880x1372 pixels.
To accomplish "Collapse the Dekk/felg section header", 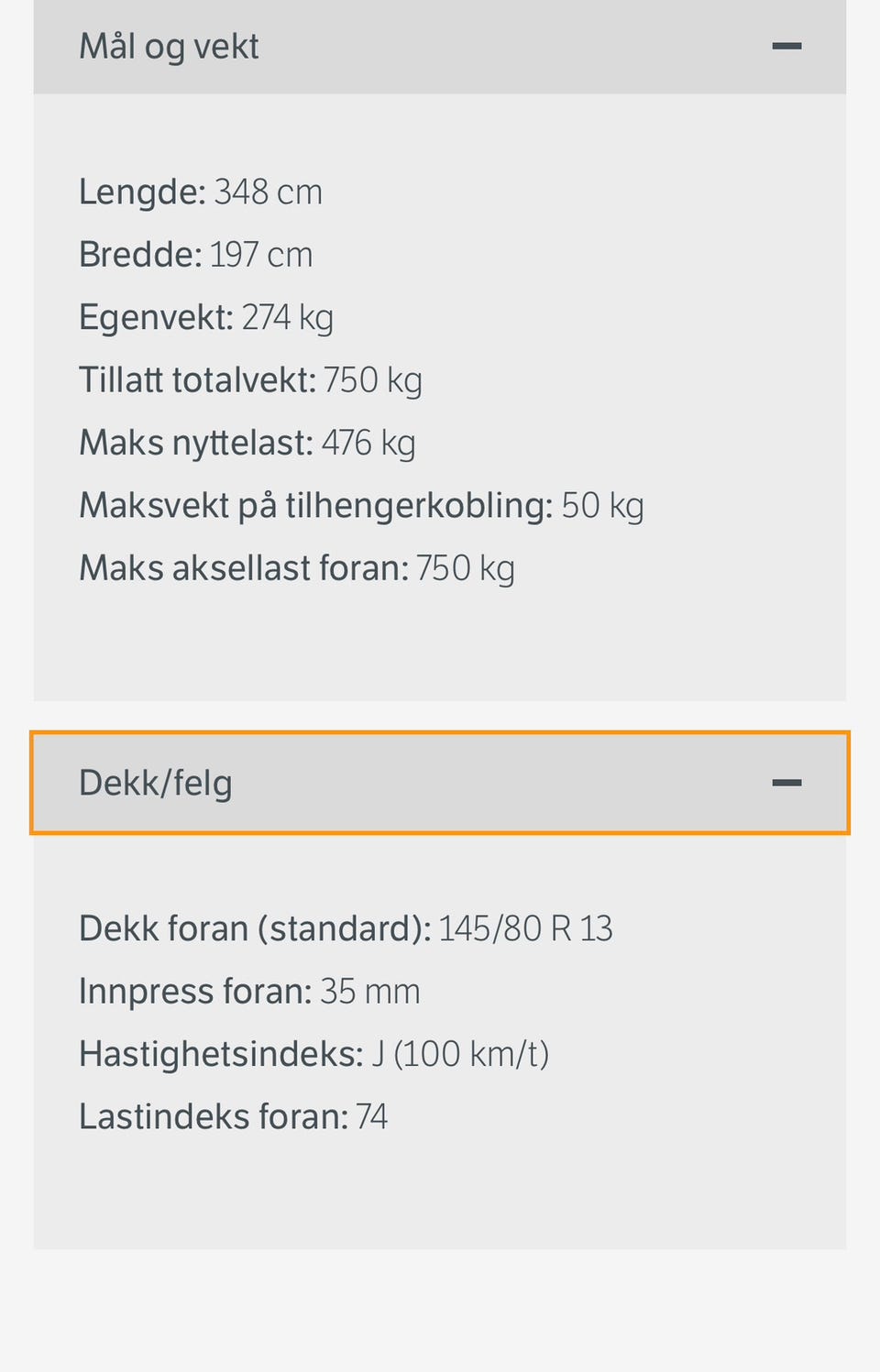I will pos(440,783).
